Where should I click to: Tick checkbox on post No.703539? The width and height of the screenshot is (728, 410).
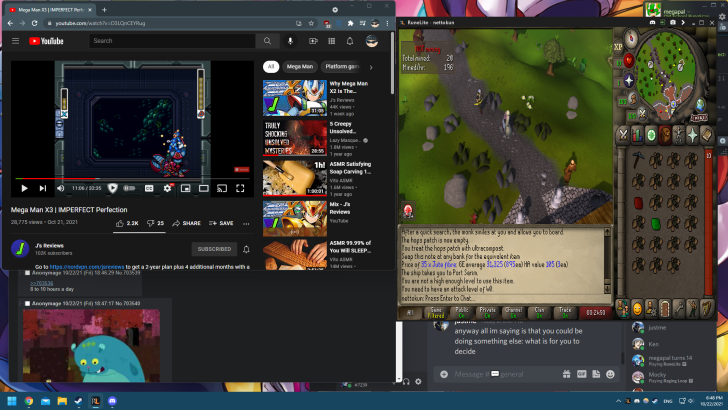27,273
